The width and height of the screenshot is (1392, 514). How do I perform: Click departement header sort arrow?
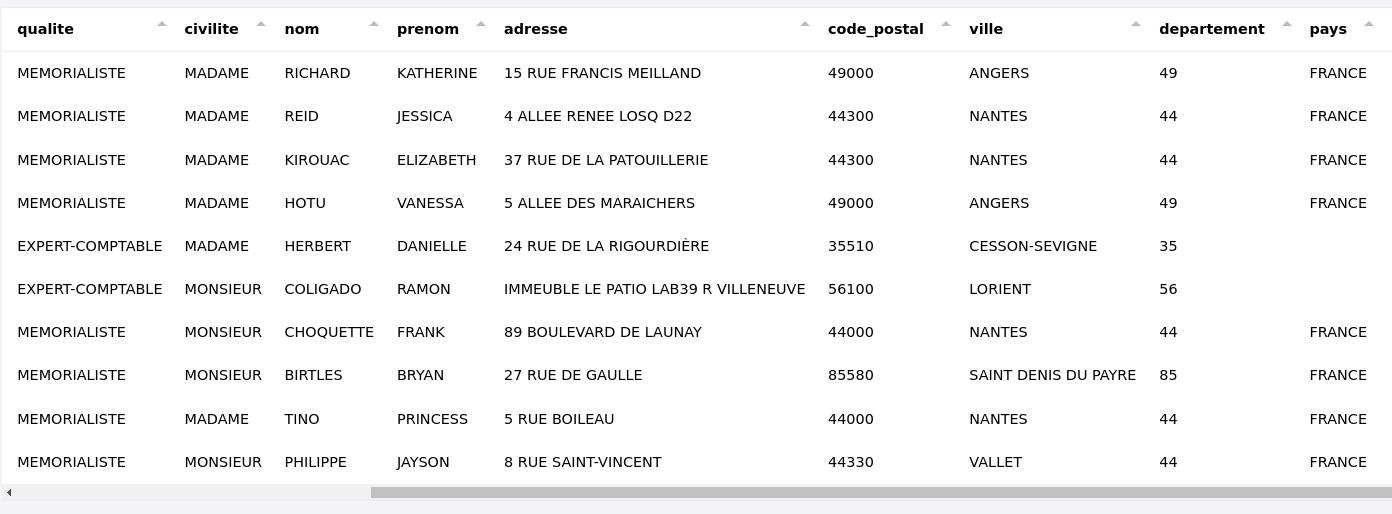click(1287, 24)
